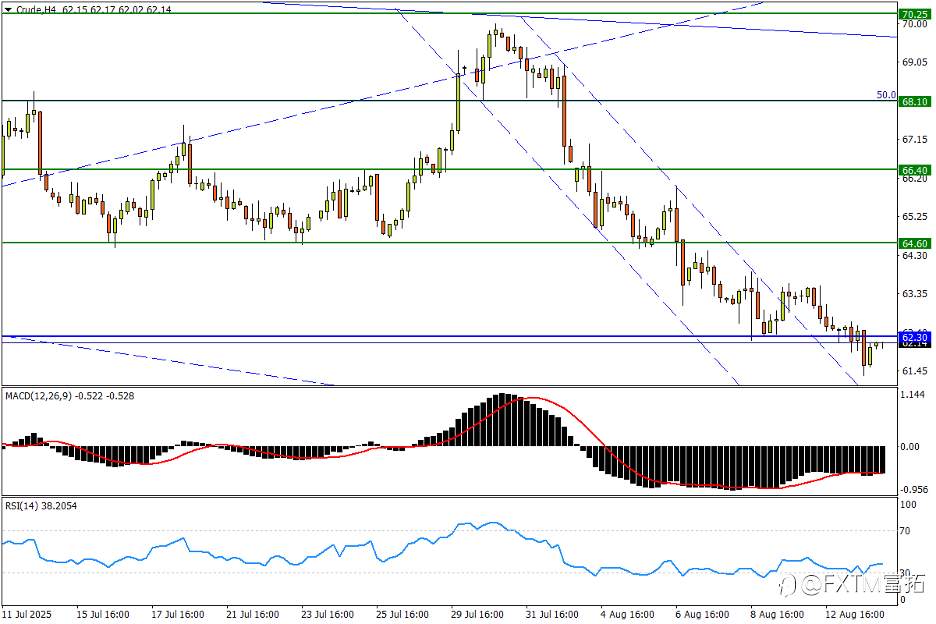This screenshot has width=936, height=624.
Task: Click the 50.0 Fibonacci level label
Action: 886,94
